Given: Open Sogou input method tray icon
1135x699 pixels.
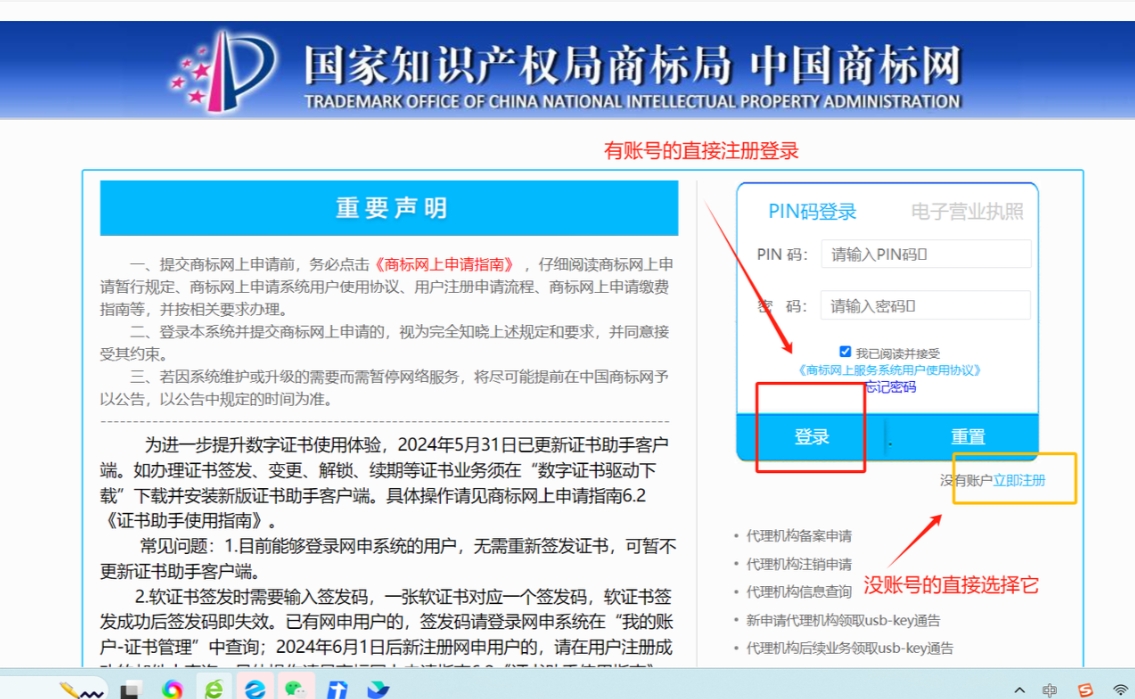Looking at the screenshot, I should tap(1085, 690).
